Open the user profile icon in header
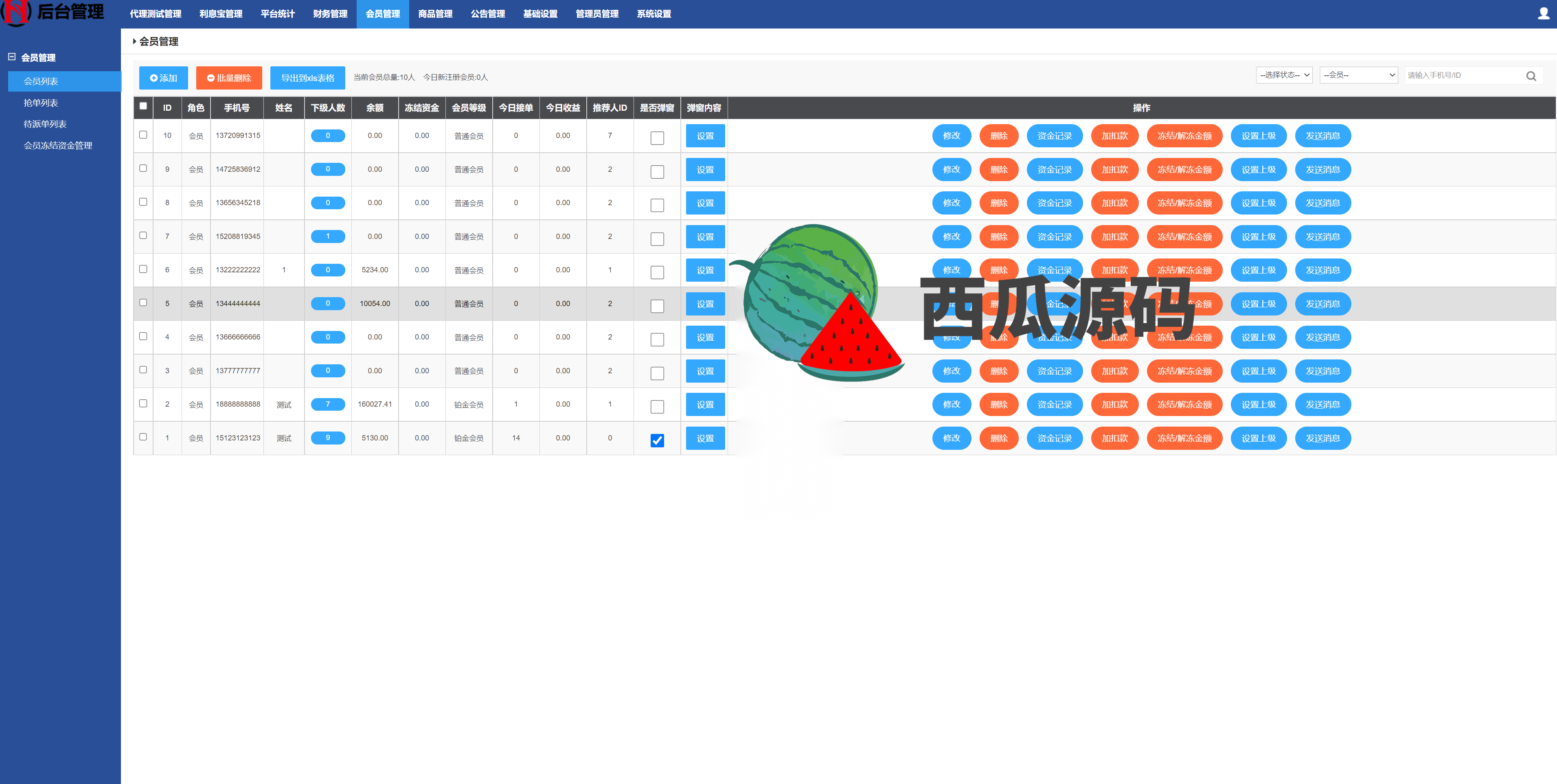The image size is (1557, 784). [1543, 13]
